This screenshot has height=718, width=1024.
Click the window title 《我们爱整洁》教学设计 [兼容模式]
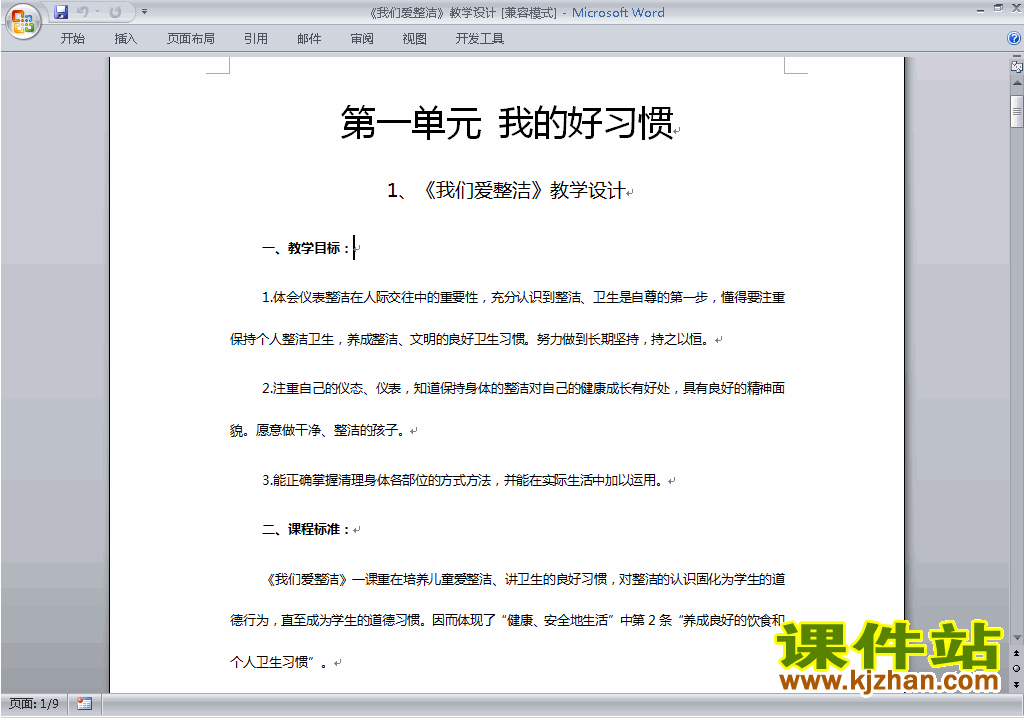pos(463,12)
